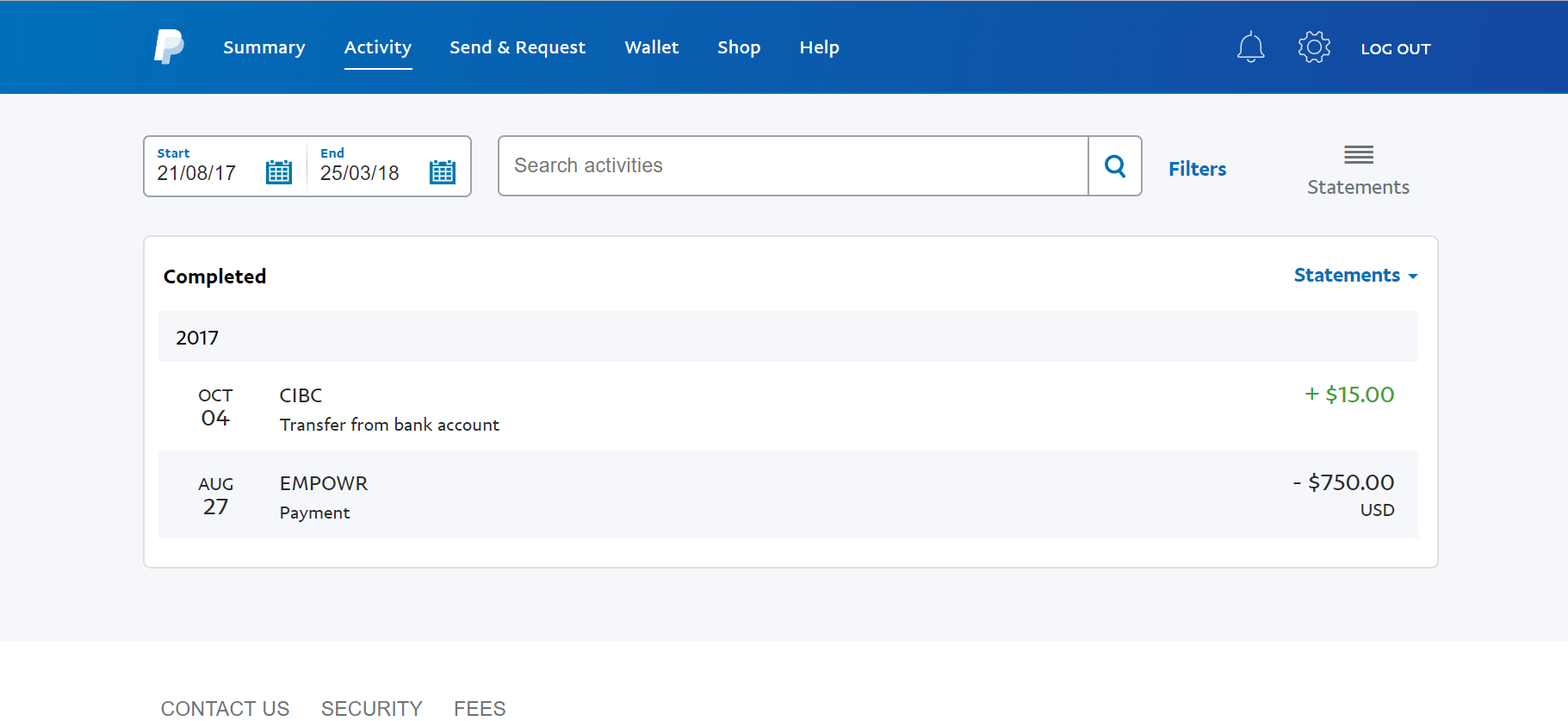
Task: Open the notifications bell
Action: point(1250,47)
